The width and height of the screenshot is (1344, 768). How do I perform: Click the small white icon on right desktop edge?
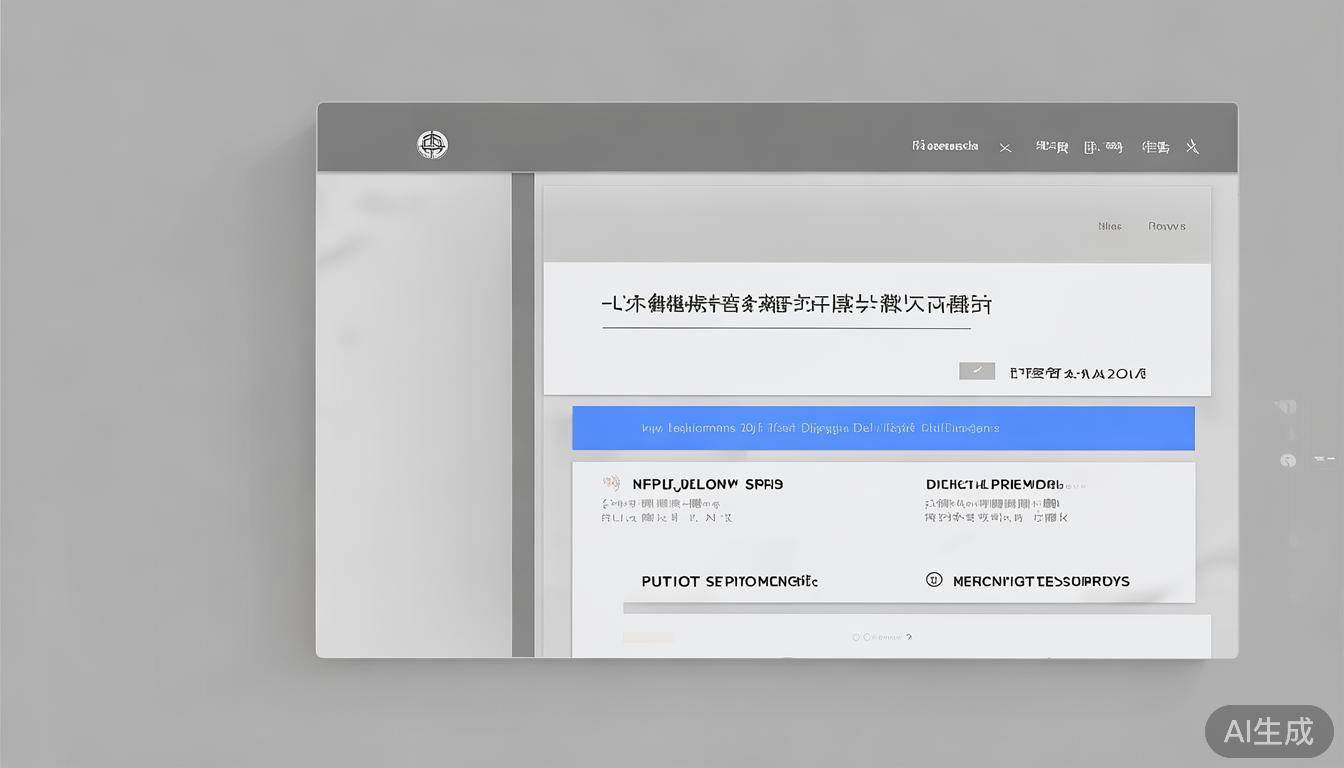1286,407
